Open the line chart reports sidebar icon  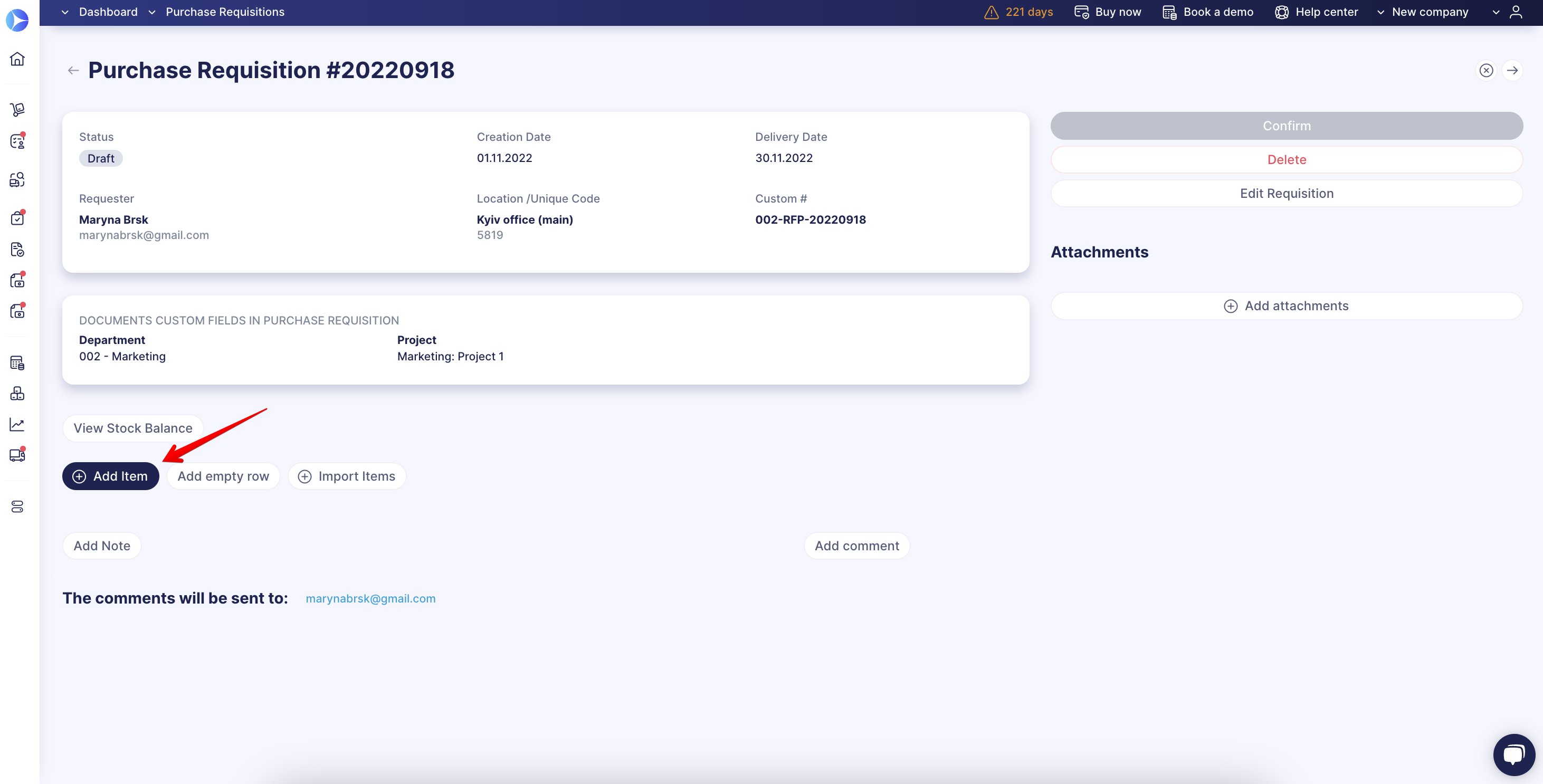17,425
